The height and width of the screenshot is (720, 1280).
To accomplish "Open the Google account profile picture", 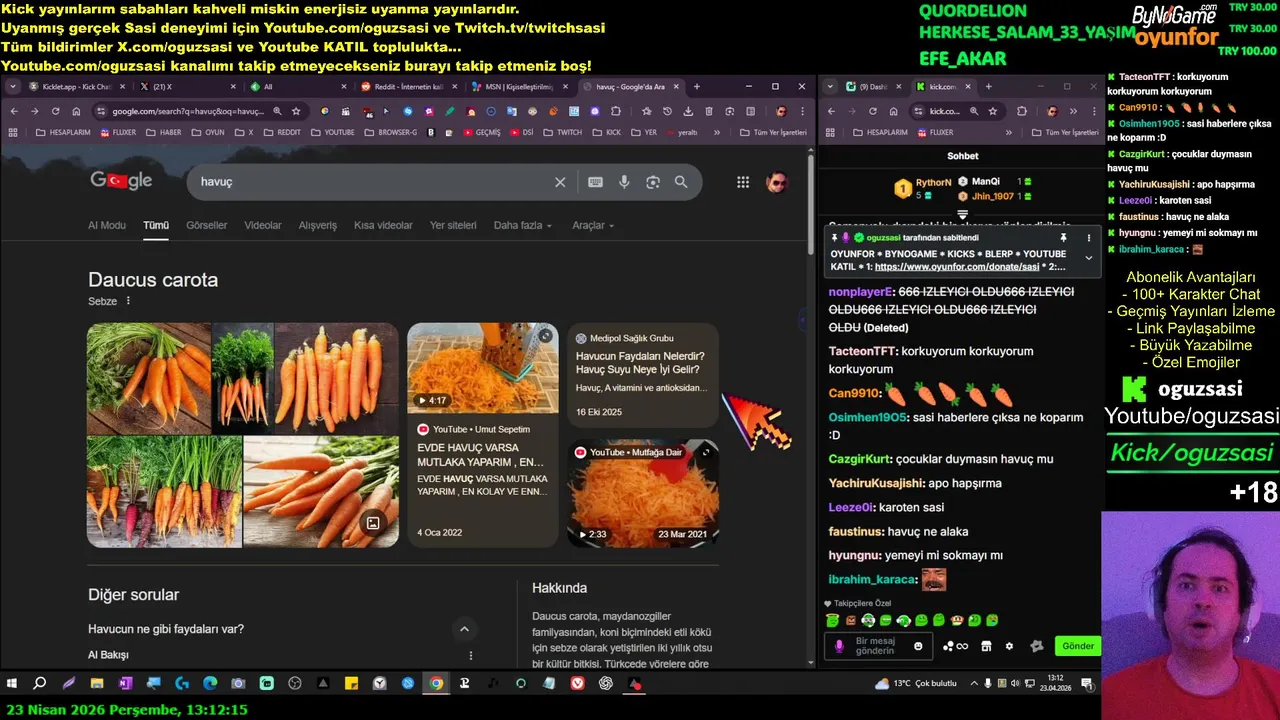I will [777, 182].
